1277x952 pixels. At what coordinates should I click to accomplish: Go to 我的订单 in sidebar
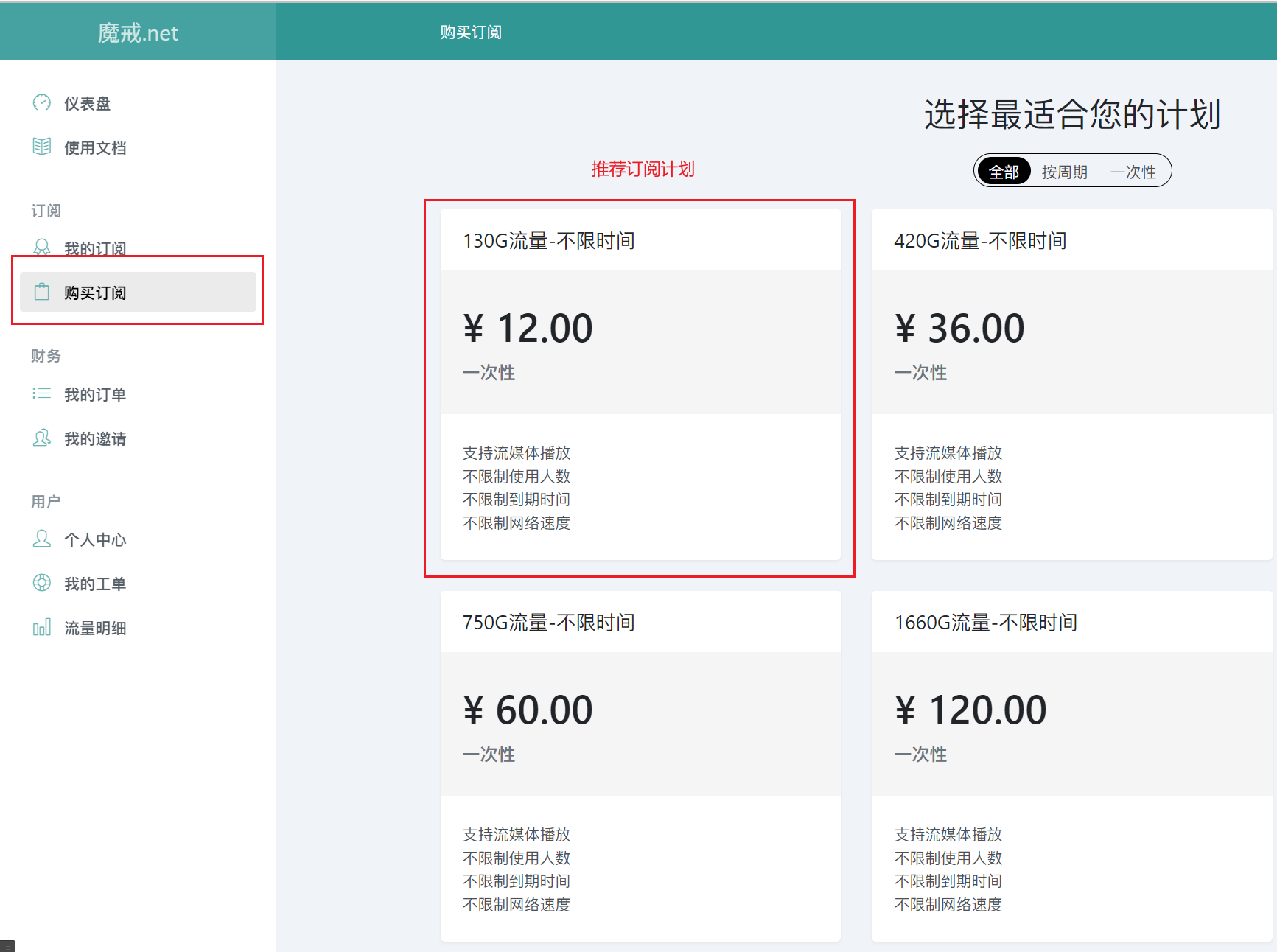click(x=94, y=395)
